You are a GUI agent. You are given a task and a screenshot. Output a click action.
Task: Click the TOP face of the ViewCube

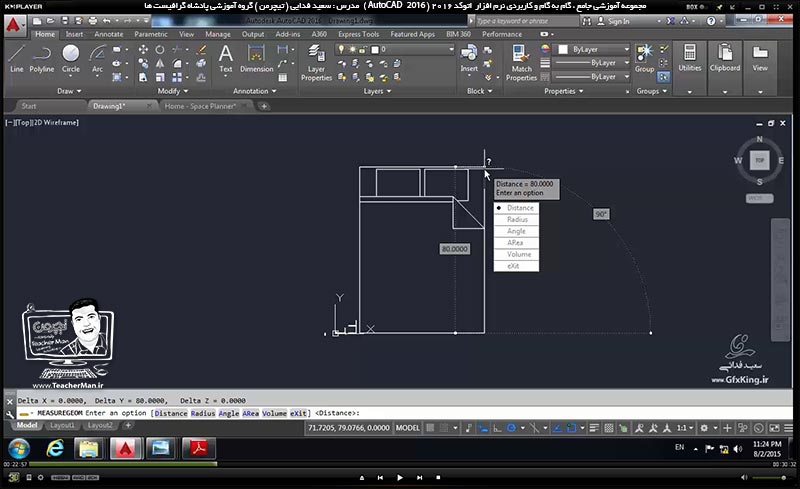pyautogui.click(x=759, y=161)
